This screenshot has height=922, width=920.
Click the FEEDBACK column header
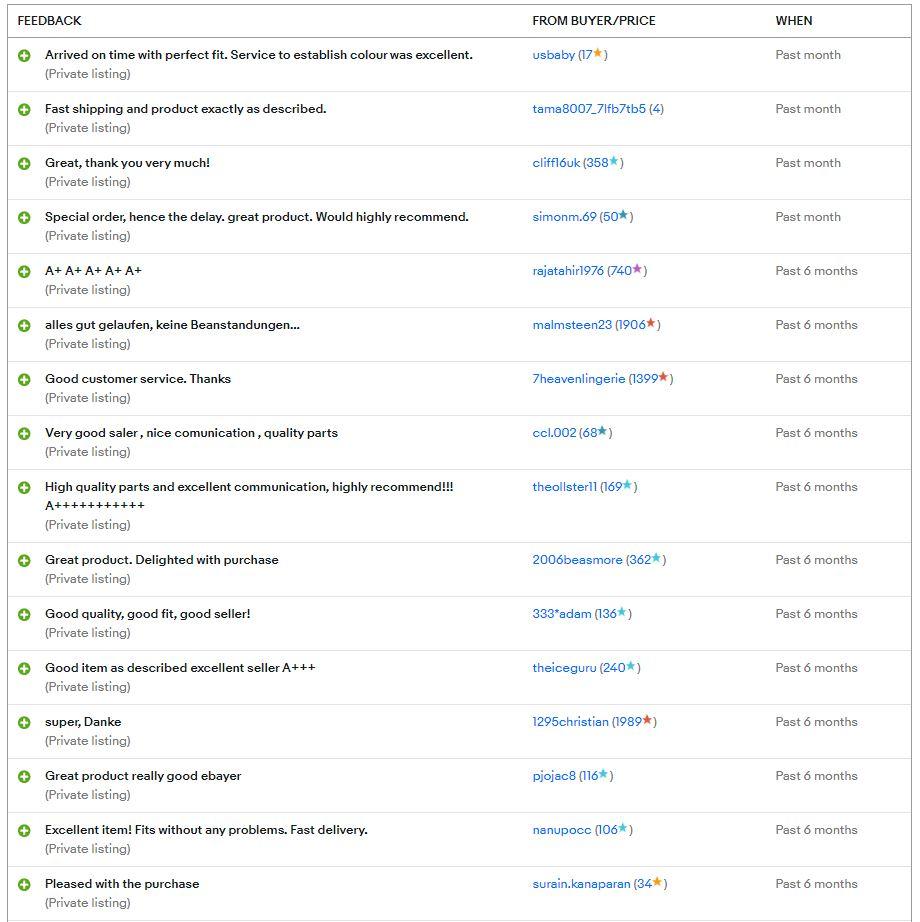[x=49, y=21]
